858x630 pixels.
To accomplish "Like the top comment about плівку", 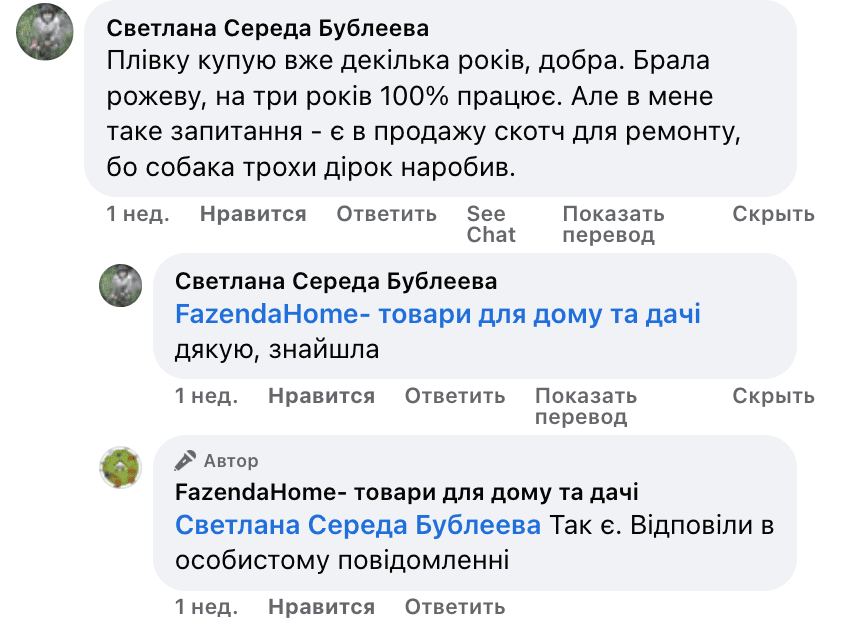I will [253, 214].
